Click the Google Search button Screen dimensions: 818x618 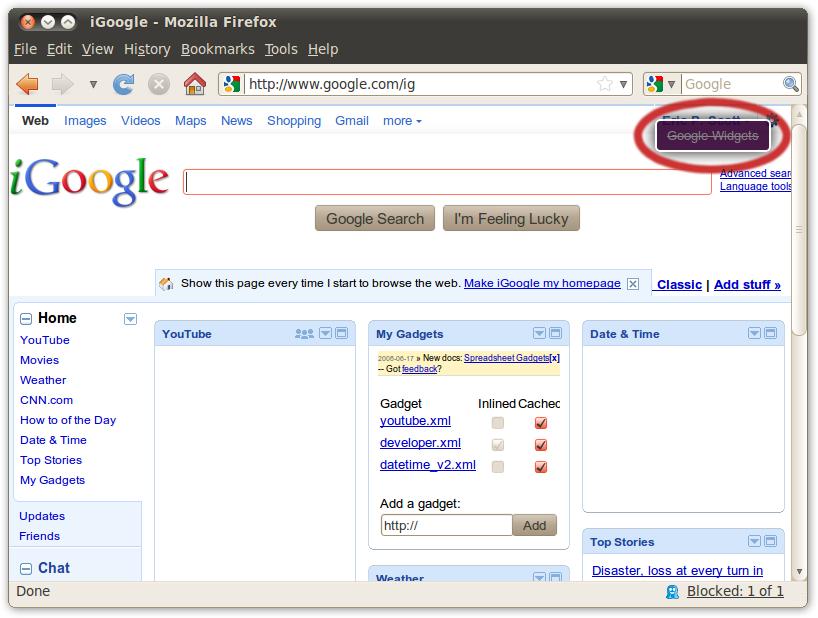(x=375, y=219)
